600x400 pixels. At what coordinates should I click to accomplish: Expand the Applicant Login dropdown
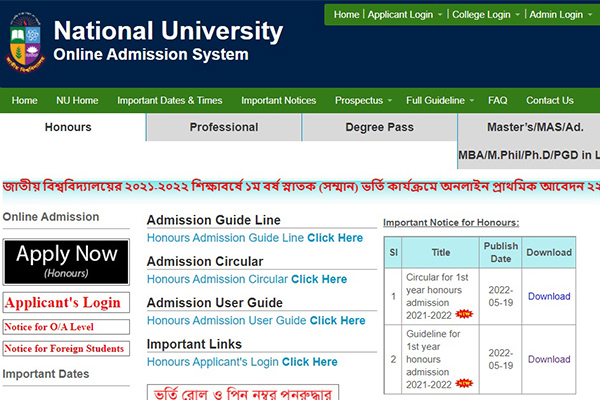click(x=405, y=15)
